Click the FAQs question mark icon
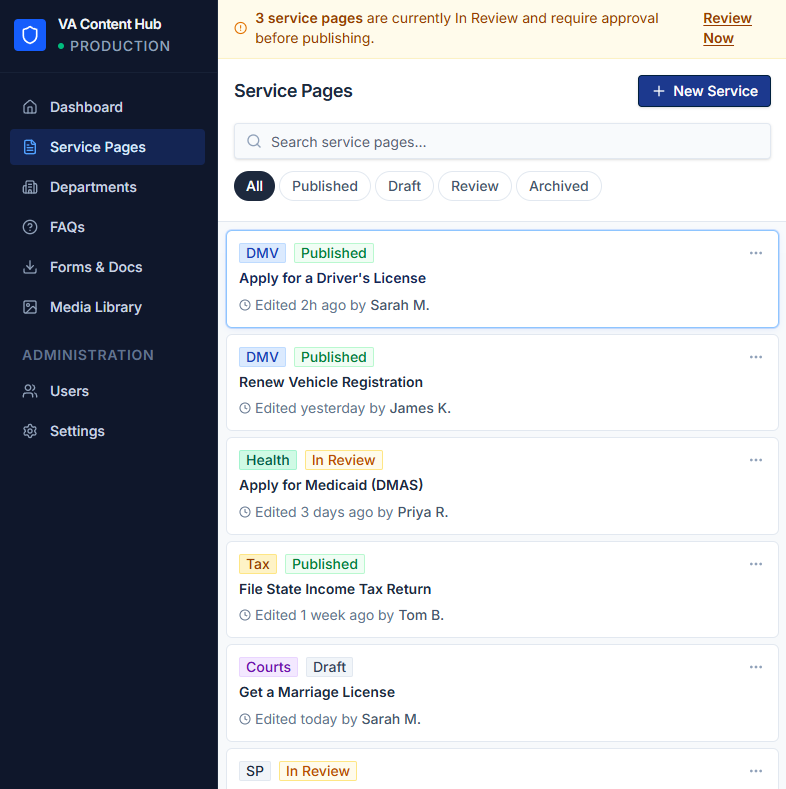Image resolution: width=786 pixels, height=789 pixels. (x=30, y=227)
